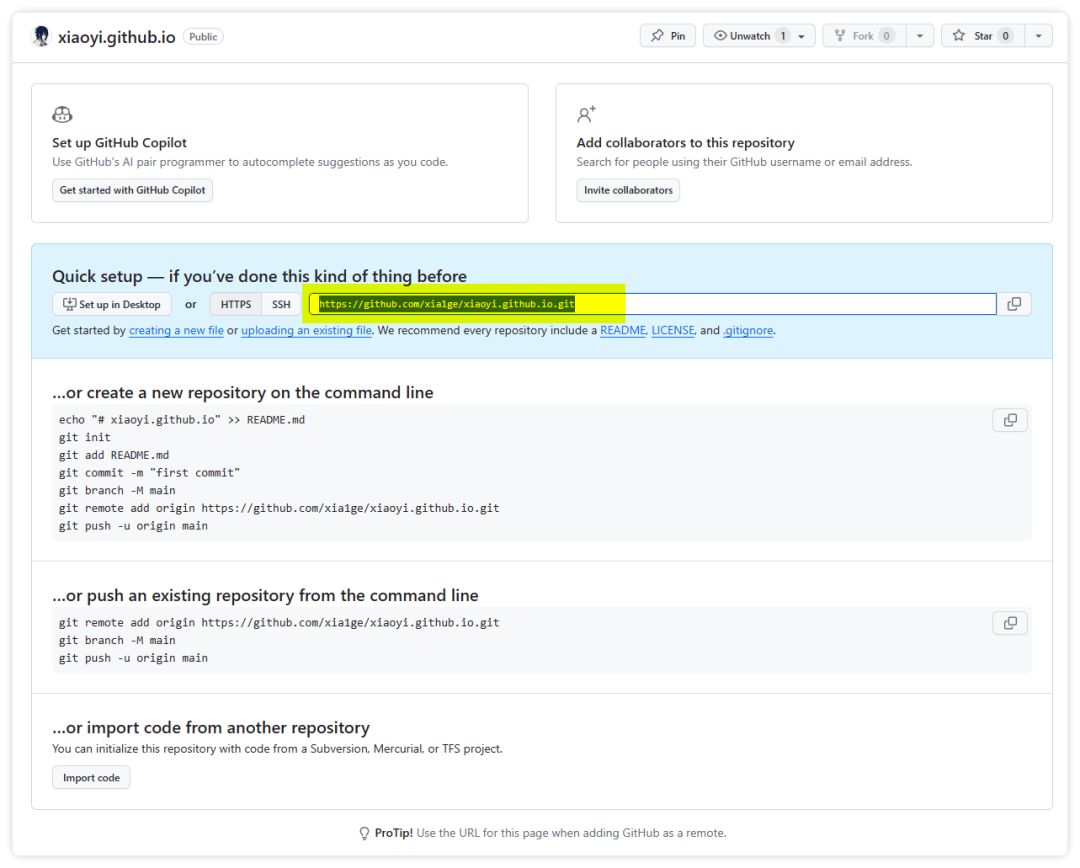1080x868 pixels.
Task: Click Get started with GitHub Copilot
Action: pyautogui.click(x=132, y=190)
